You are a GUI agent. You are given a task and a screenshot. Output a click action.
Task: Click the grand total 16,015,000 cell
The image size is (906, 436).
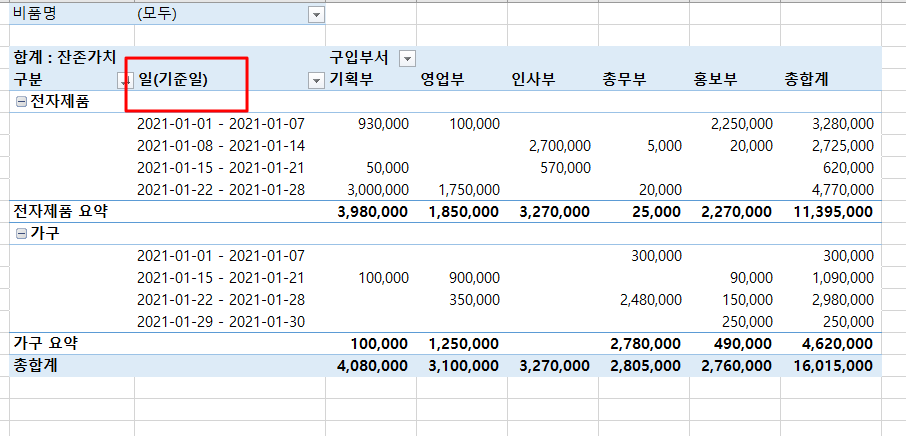click(x=831, y=366)
